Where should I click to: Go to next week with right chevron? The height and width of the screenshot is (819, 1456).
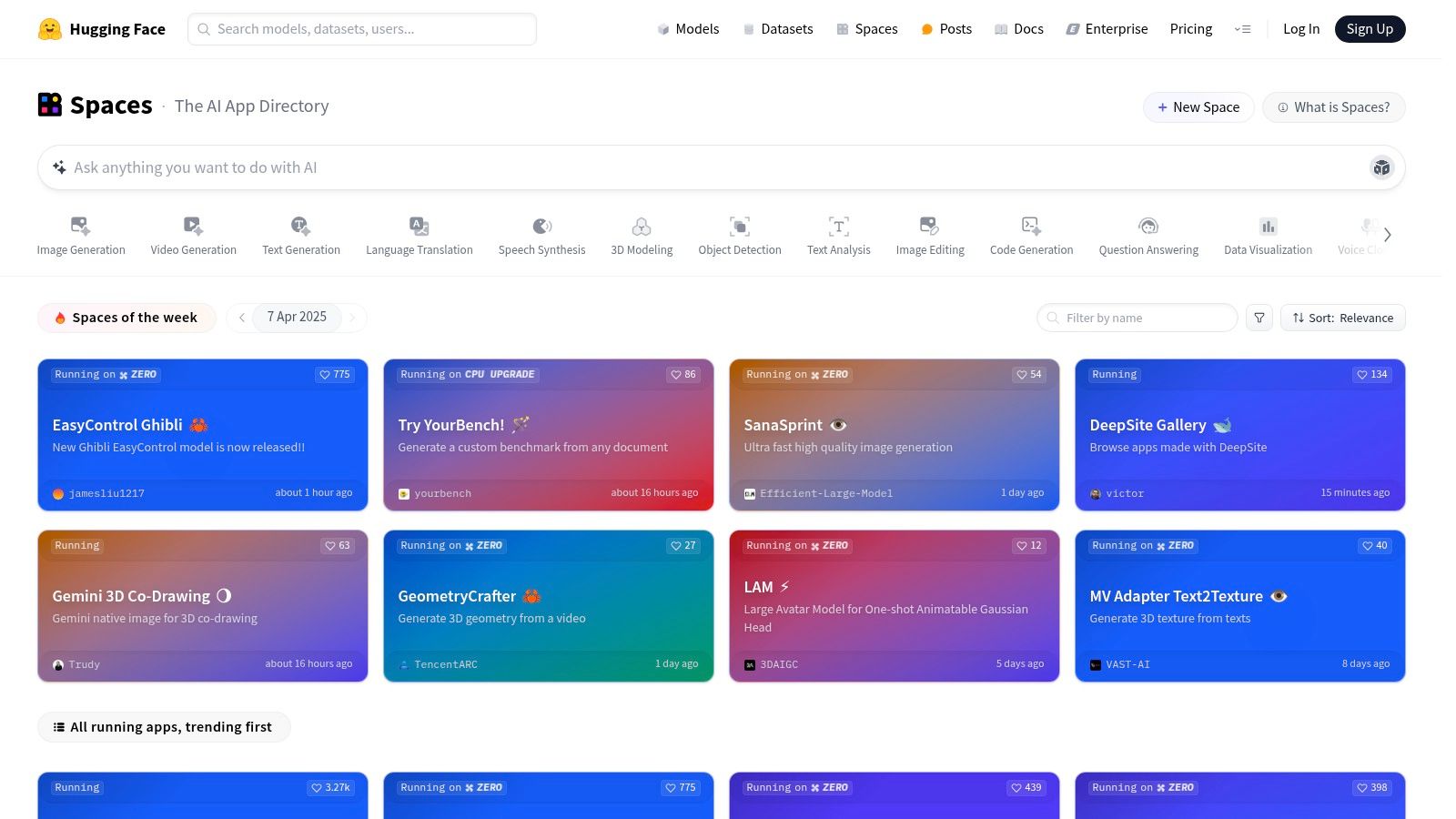tap(352, 318)
